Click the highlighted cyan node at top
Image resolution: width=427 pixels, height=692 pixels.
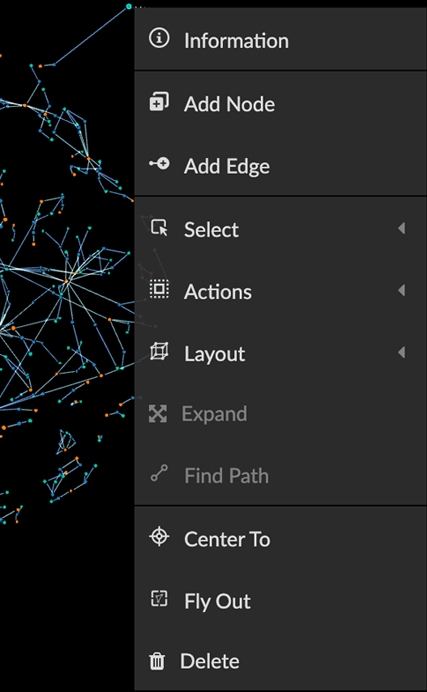click(x=129, y=6)
